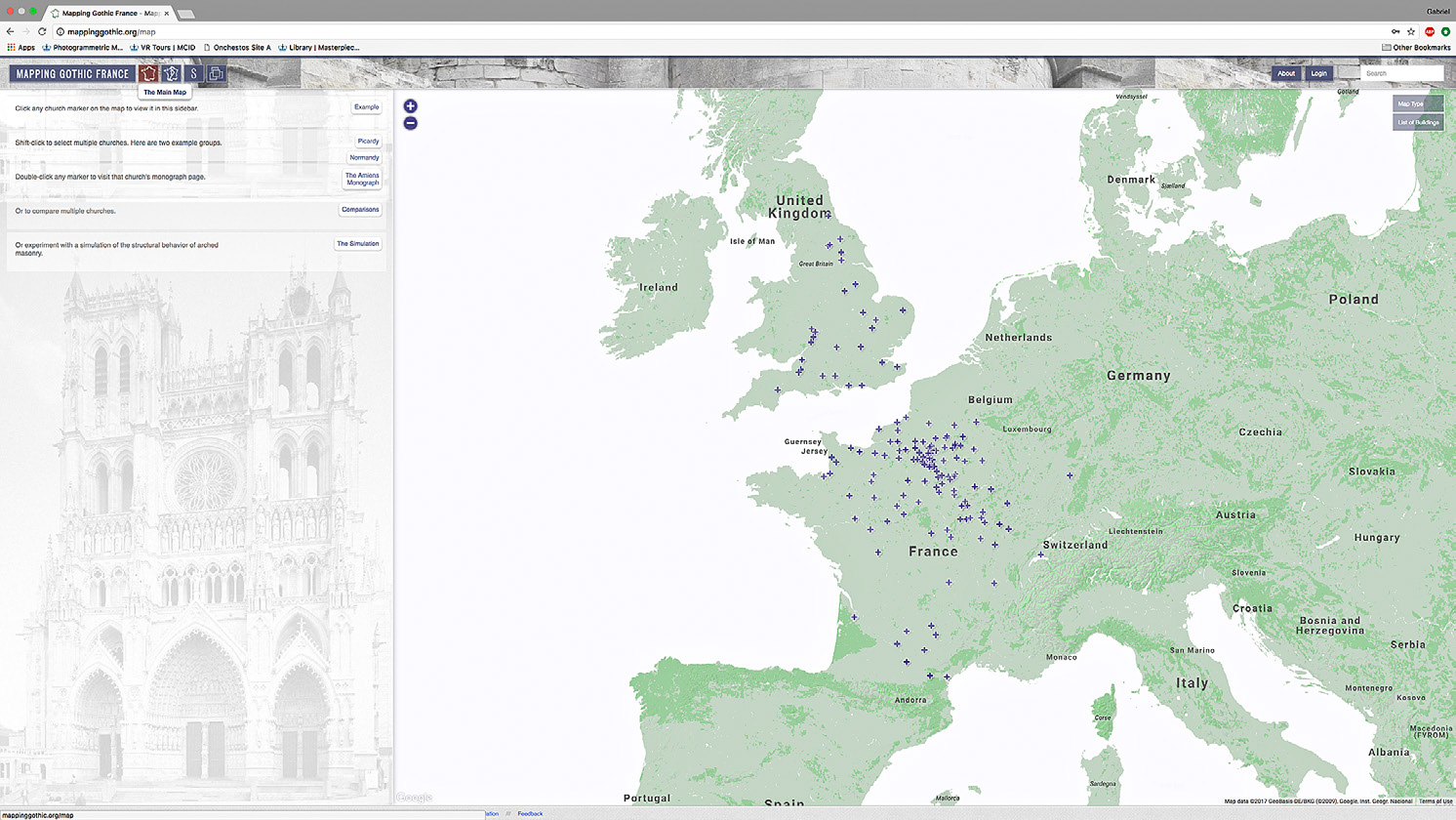The height and width of the screenshot is (820, 1456).
Task: Open the Apps grid shortcut
Action: pos(20,47)
